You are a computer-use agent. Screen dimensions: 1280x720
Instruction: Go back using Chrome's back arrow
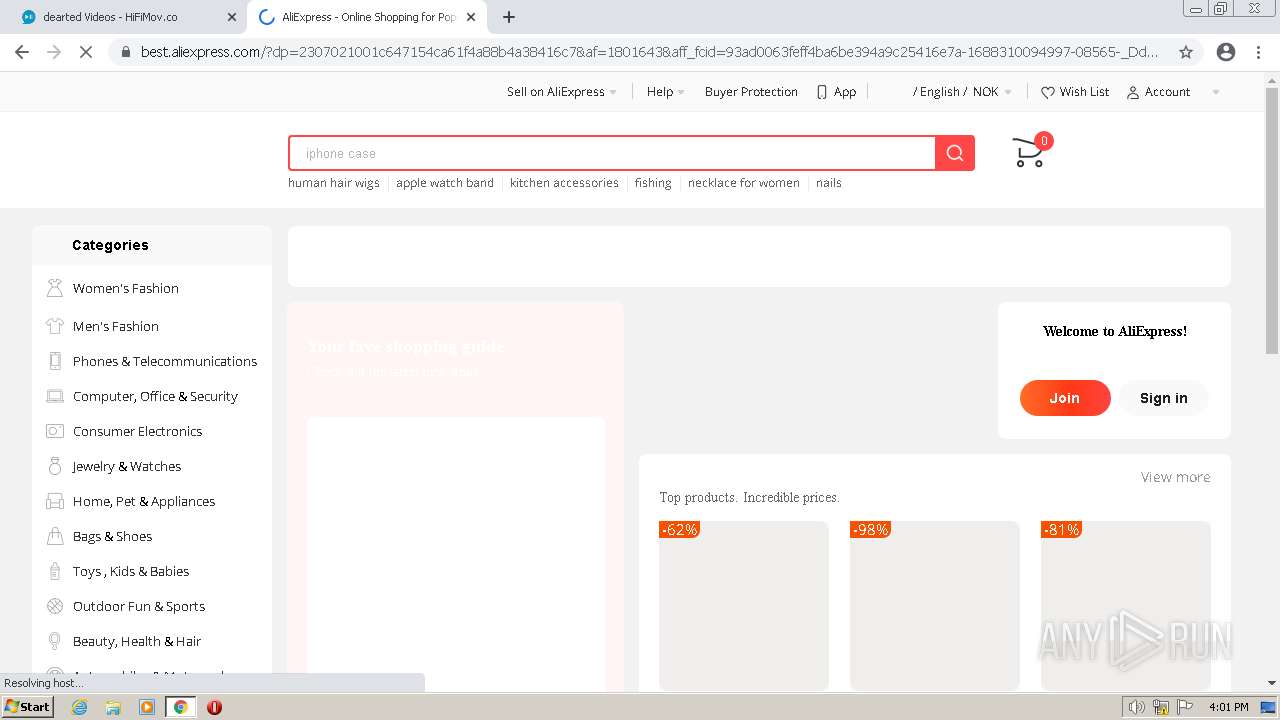tap(22, 52)
